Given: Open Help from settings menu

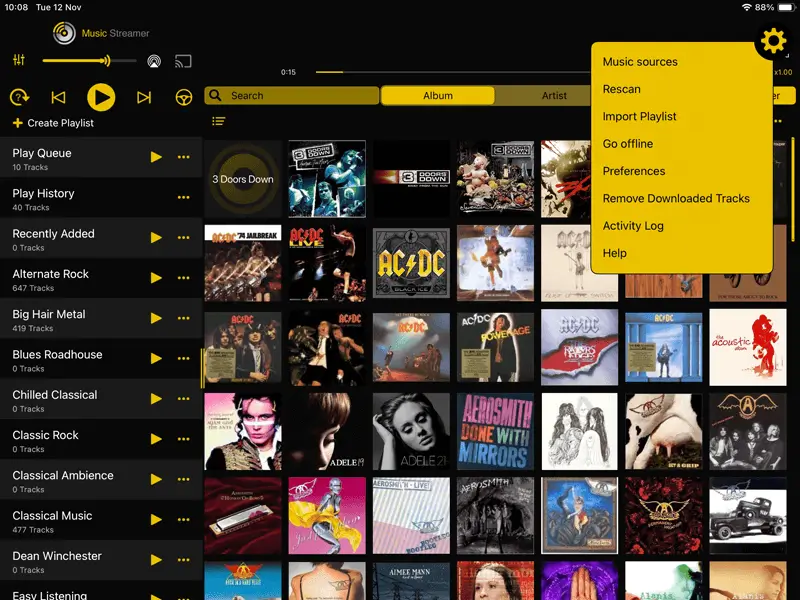Looking at the screenshot, I should click(x=614, y=253).
